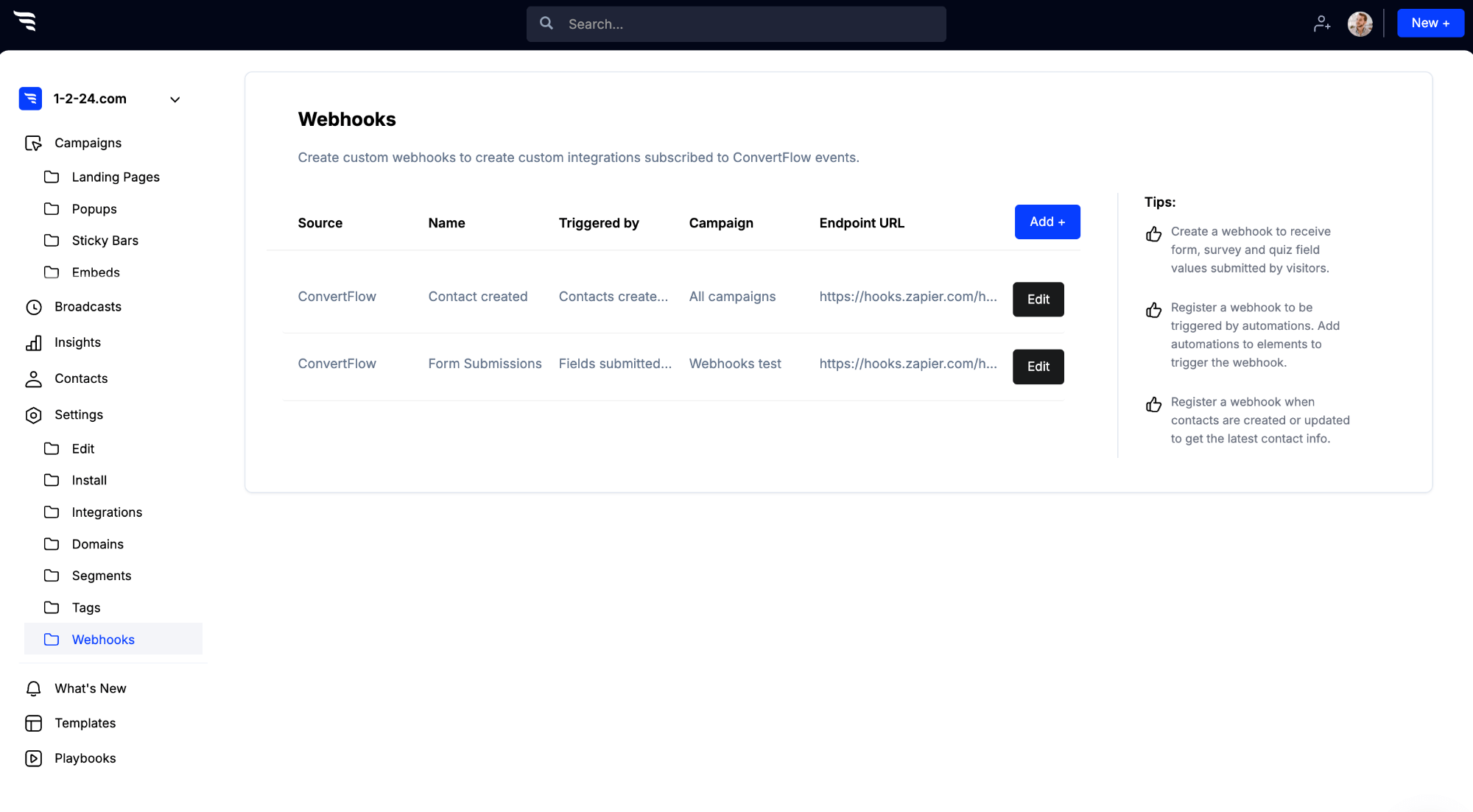The width and height of the screenshot is (1473, 812).
Task: Open the user profile avatar
Action: pyautogui.click(x=1360, y=24)
